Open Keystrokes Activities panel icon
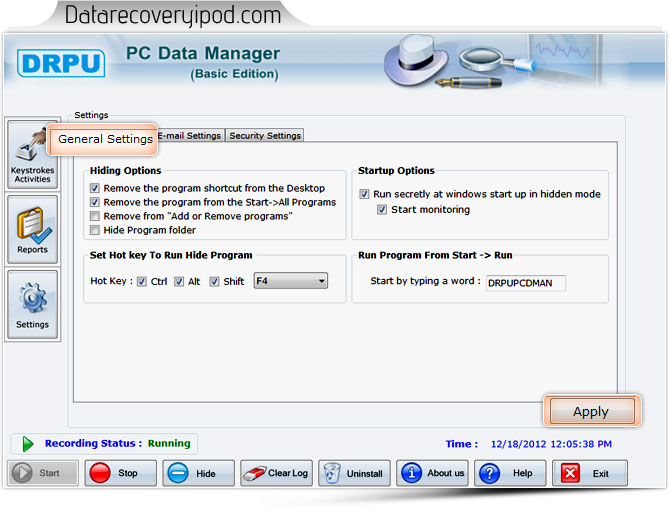 tap(32, 155)
